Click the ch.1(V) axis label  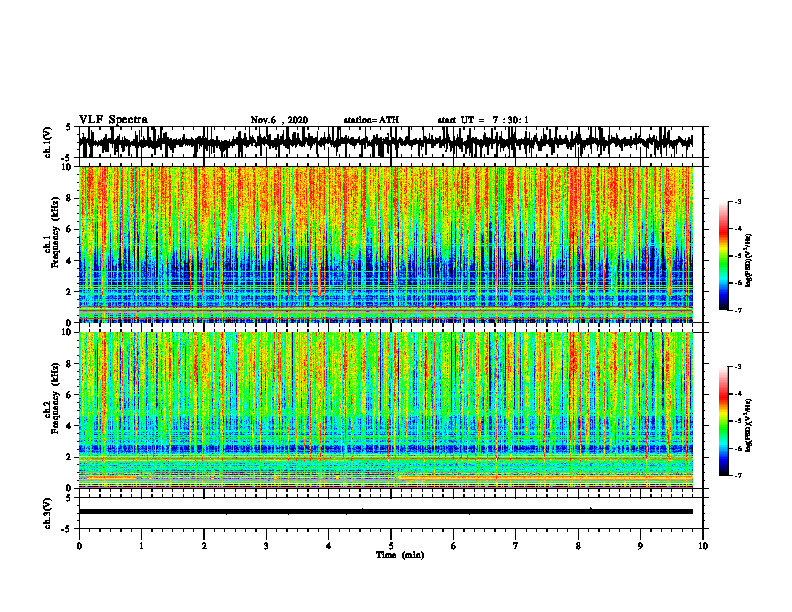[x=48, y=142]
